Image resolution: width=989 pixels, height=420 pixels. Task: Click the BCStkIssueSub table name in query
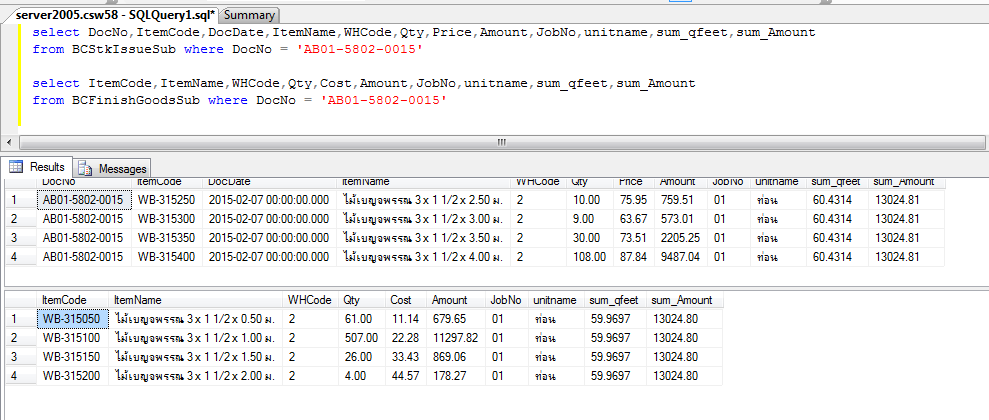click(x=123, y=49)
